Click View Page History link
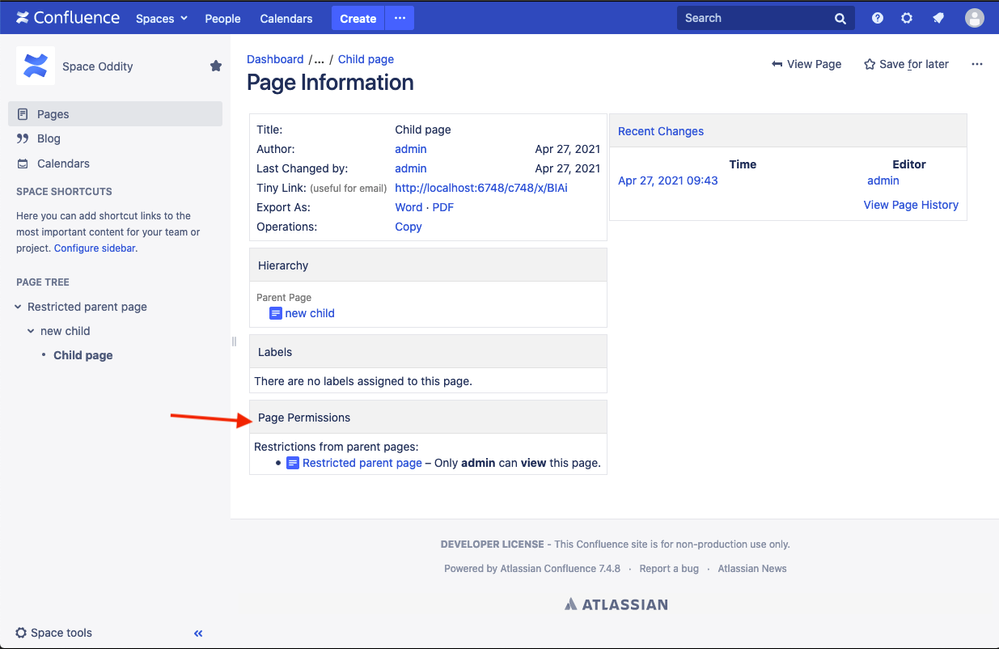The image size is (999, 649). [x=910, y=204]
